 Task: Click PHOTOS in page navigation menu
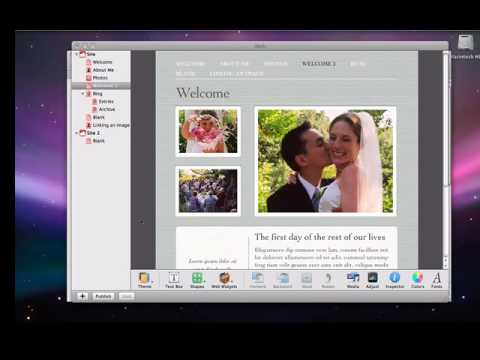coord(275,64)
